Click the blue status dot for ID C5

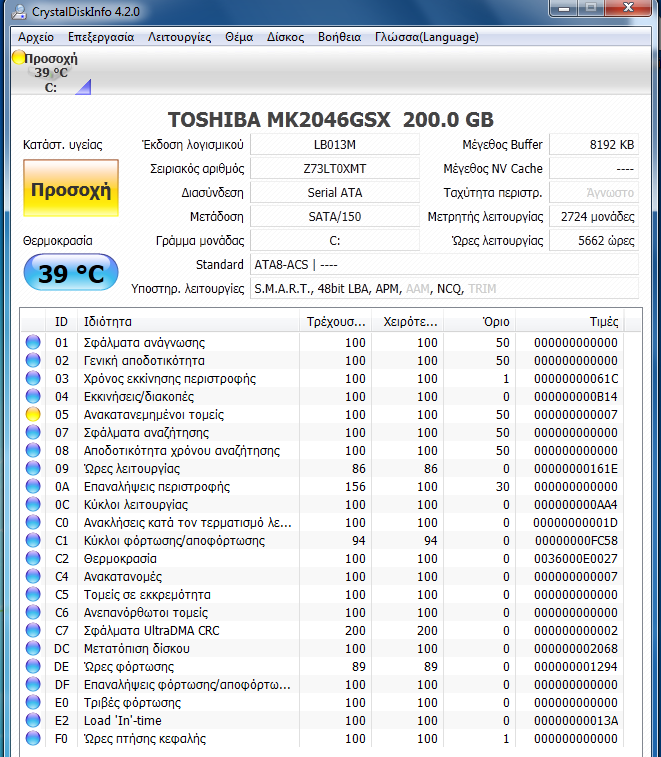point(33,594)
